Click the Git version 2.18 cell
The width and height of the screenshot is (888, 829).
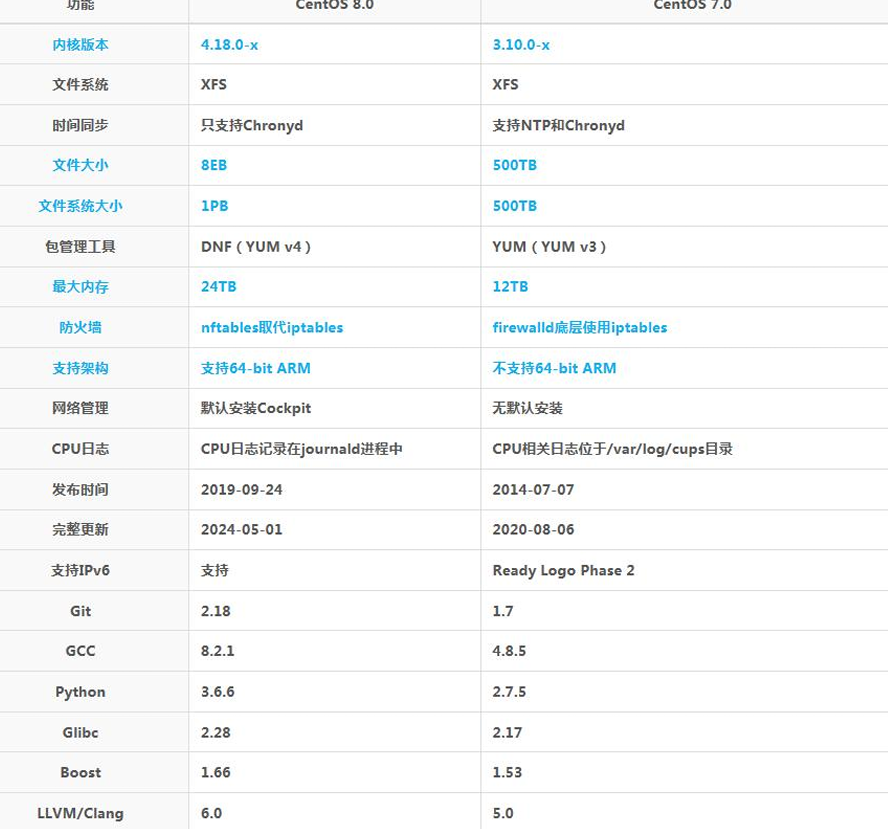[216, 611]
